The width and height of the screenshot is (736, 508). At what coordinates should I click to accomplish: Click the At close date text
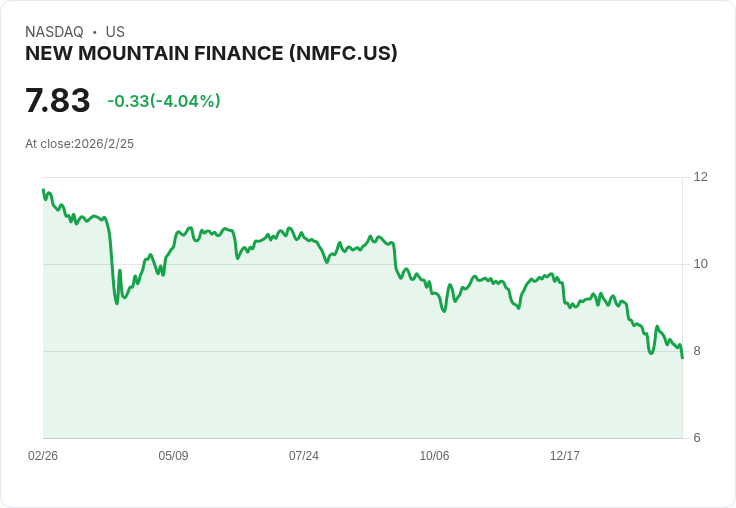(x=79, y=144)
